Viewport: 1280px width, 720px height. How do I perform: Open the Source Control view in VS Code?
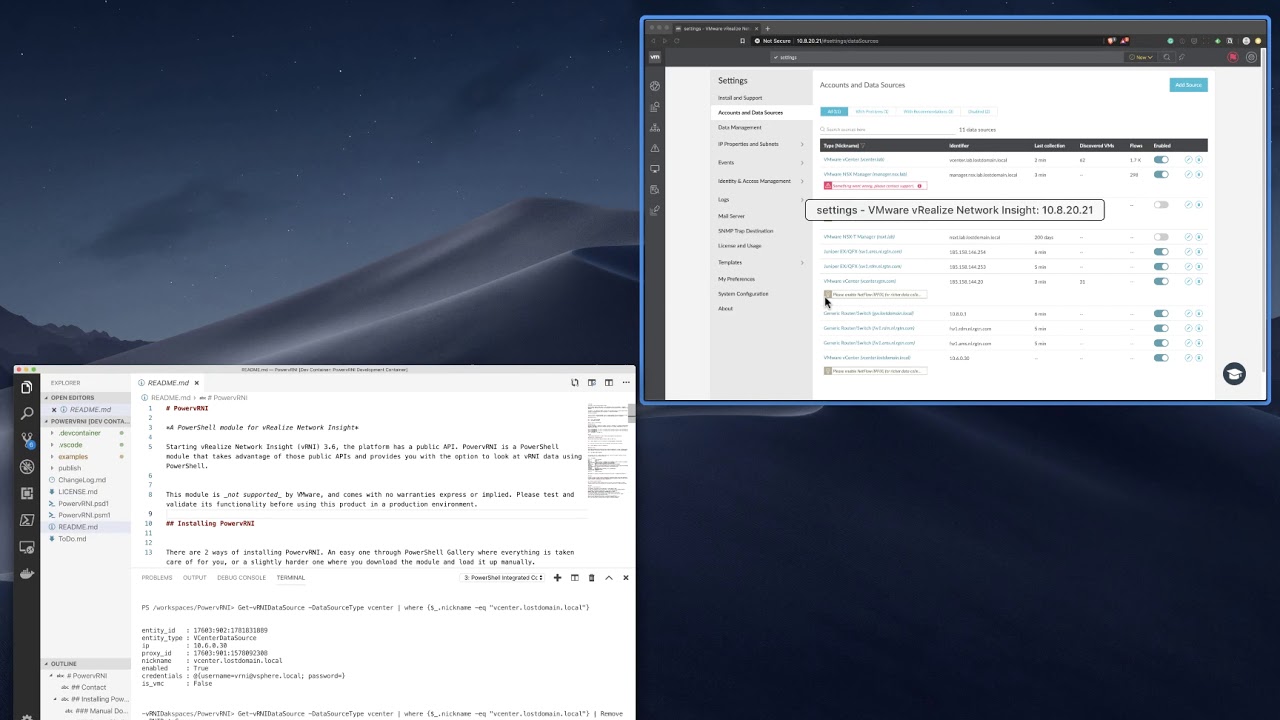(27, 440)
